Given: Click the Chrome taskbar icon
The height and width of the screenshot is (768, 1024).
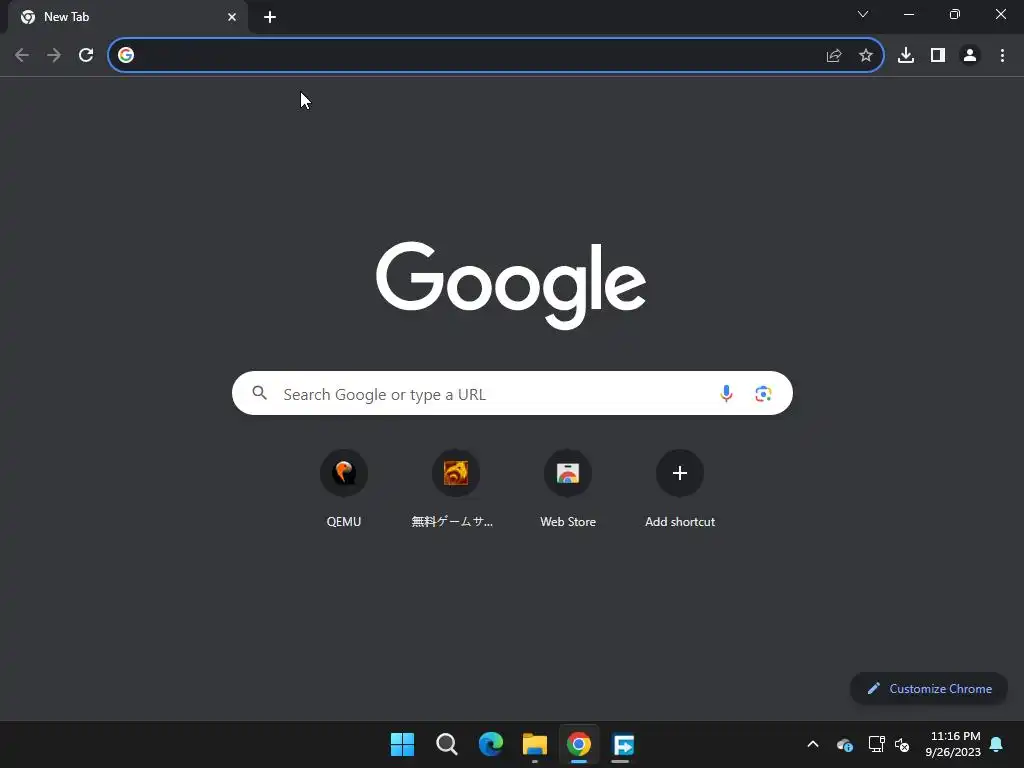Looking at the screenshot, I should (x=579, y=744).
